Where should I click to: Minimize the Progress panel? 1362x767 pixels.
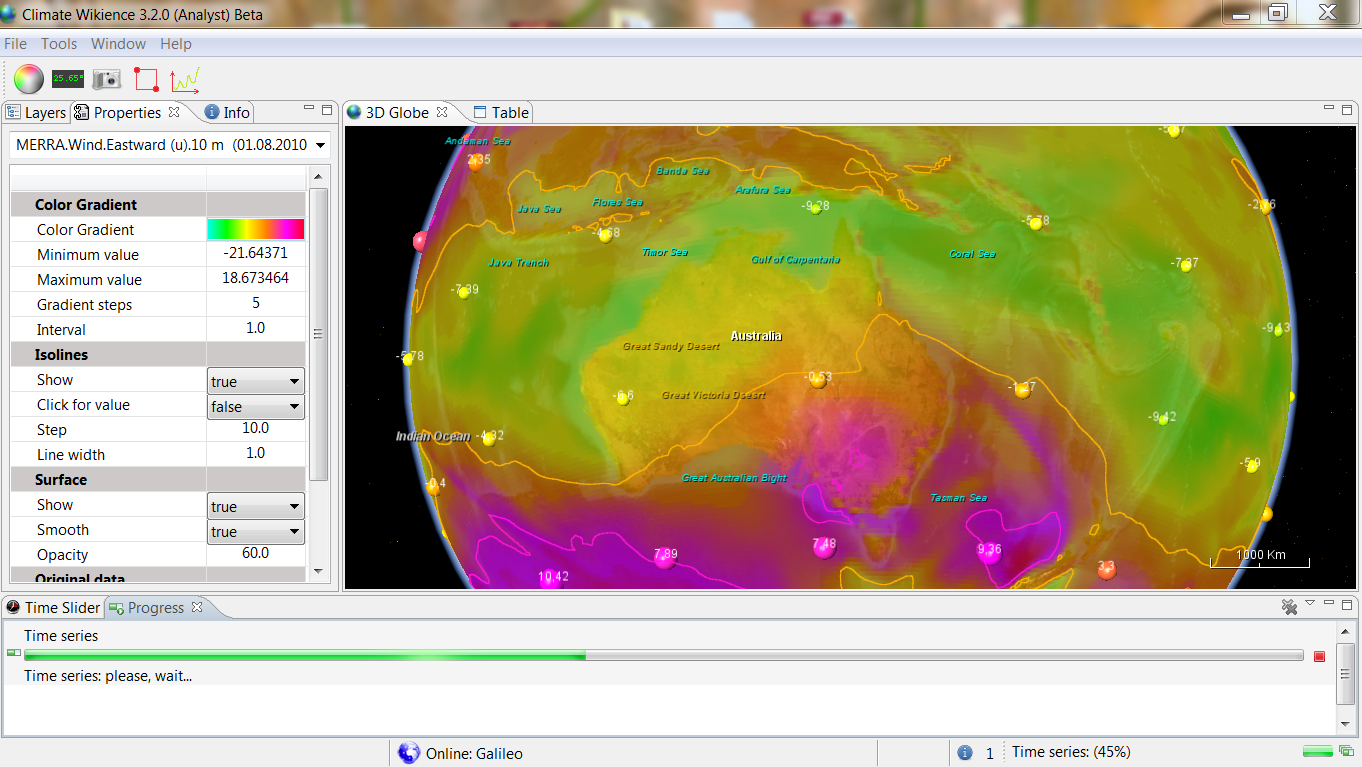pos(1329,604)
